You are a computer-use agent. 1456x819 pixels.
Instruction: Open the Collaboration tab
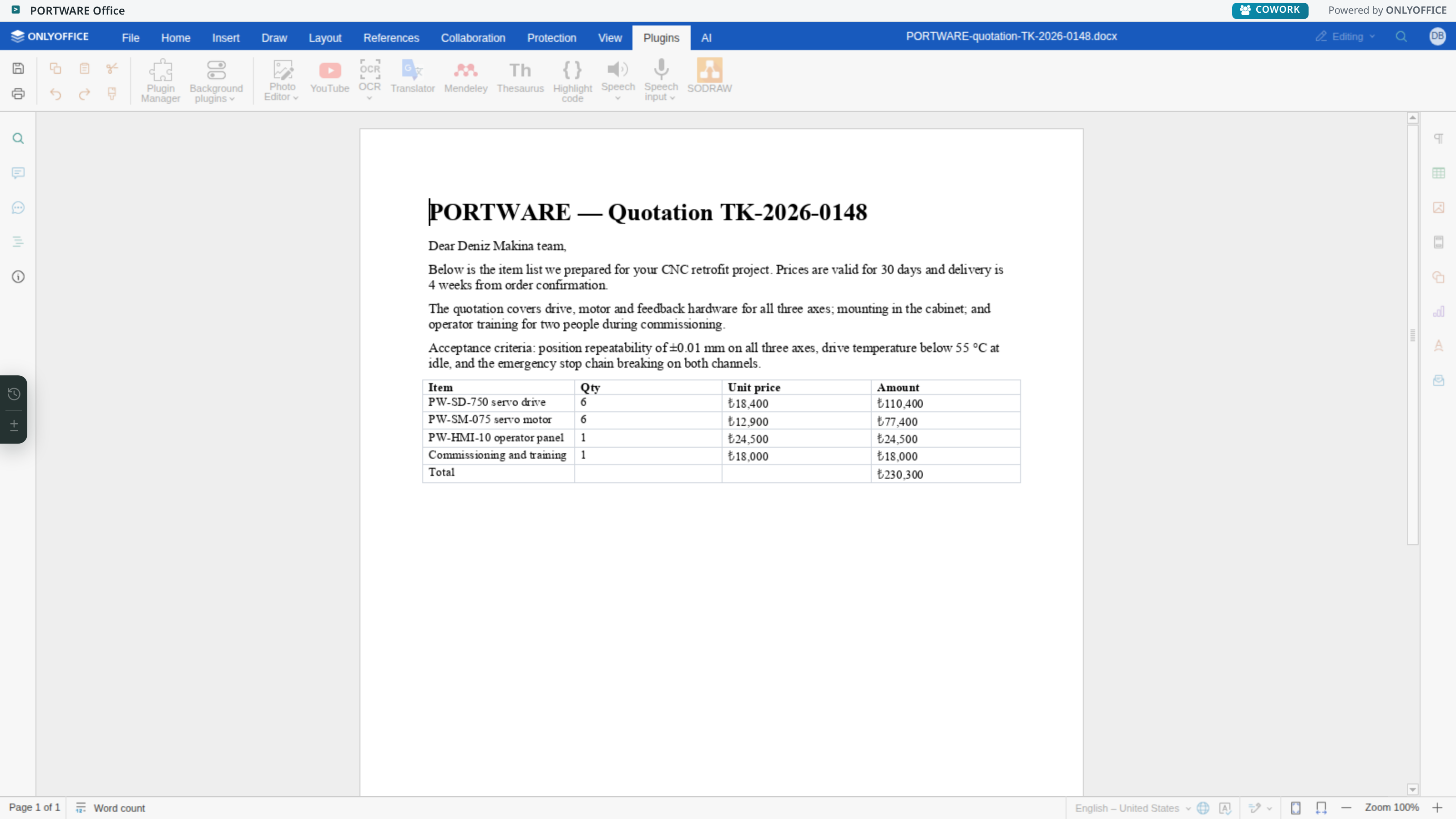click(x=473, y=38)
